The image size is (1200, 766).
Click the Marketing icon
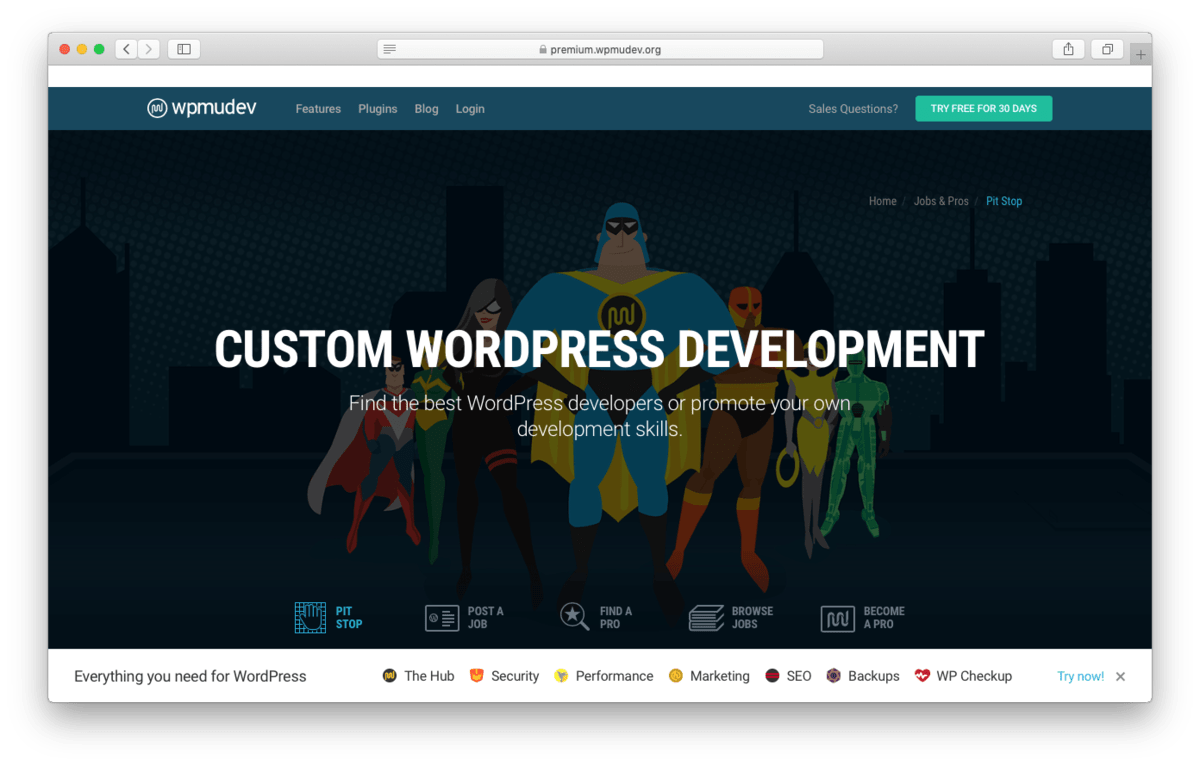pyautogui.click(x=676, y=676)
